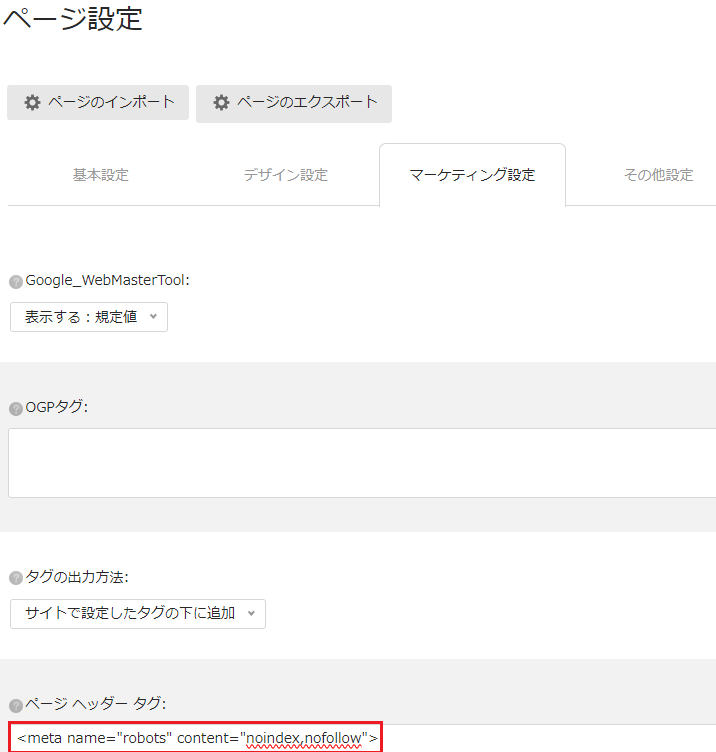
Task: Select the マーケティング設定 tab
Action: click(472, 175)
